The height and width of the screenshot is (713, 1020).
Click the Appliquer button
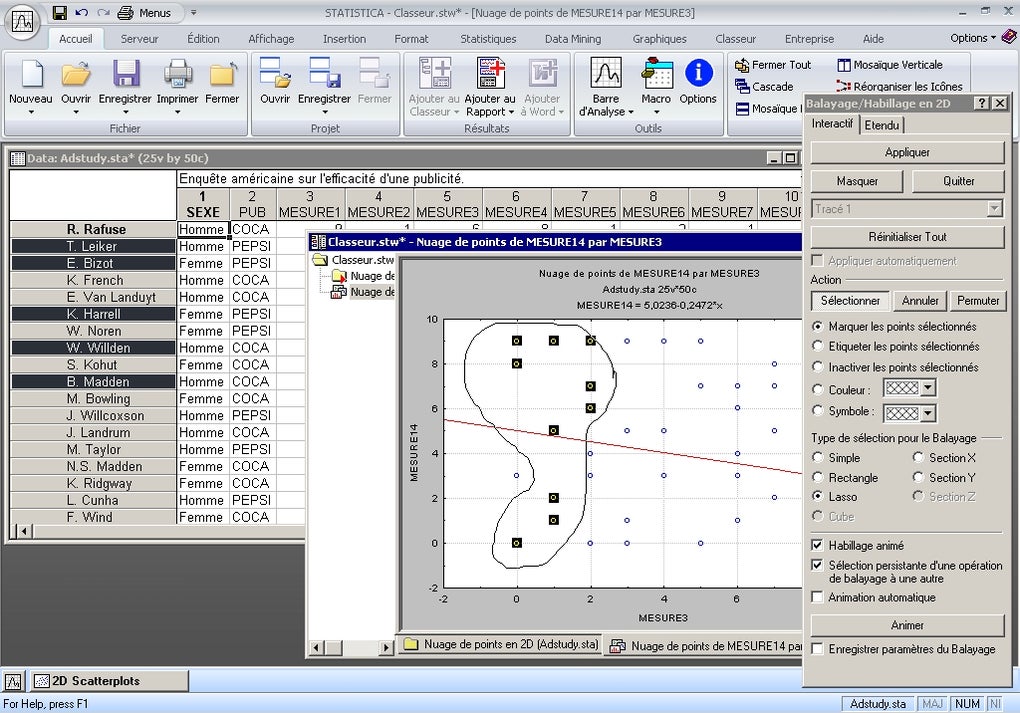pos(907,152)
